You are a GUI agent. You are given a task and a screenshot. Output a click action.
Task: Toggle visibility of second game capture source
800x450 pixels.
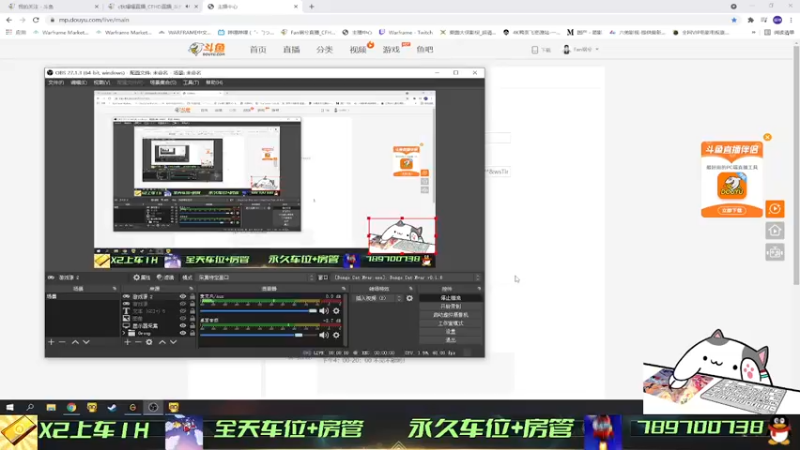[x=183, y=304]
